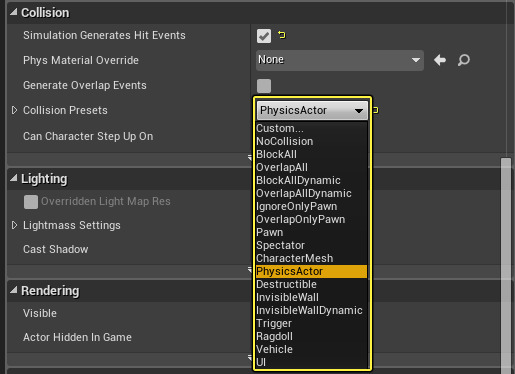Viewport: 515px width, 374px height.
Task: Expand Collision Presets details arrow
Action: click(14, 110)
